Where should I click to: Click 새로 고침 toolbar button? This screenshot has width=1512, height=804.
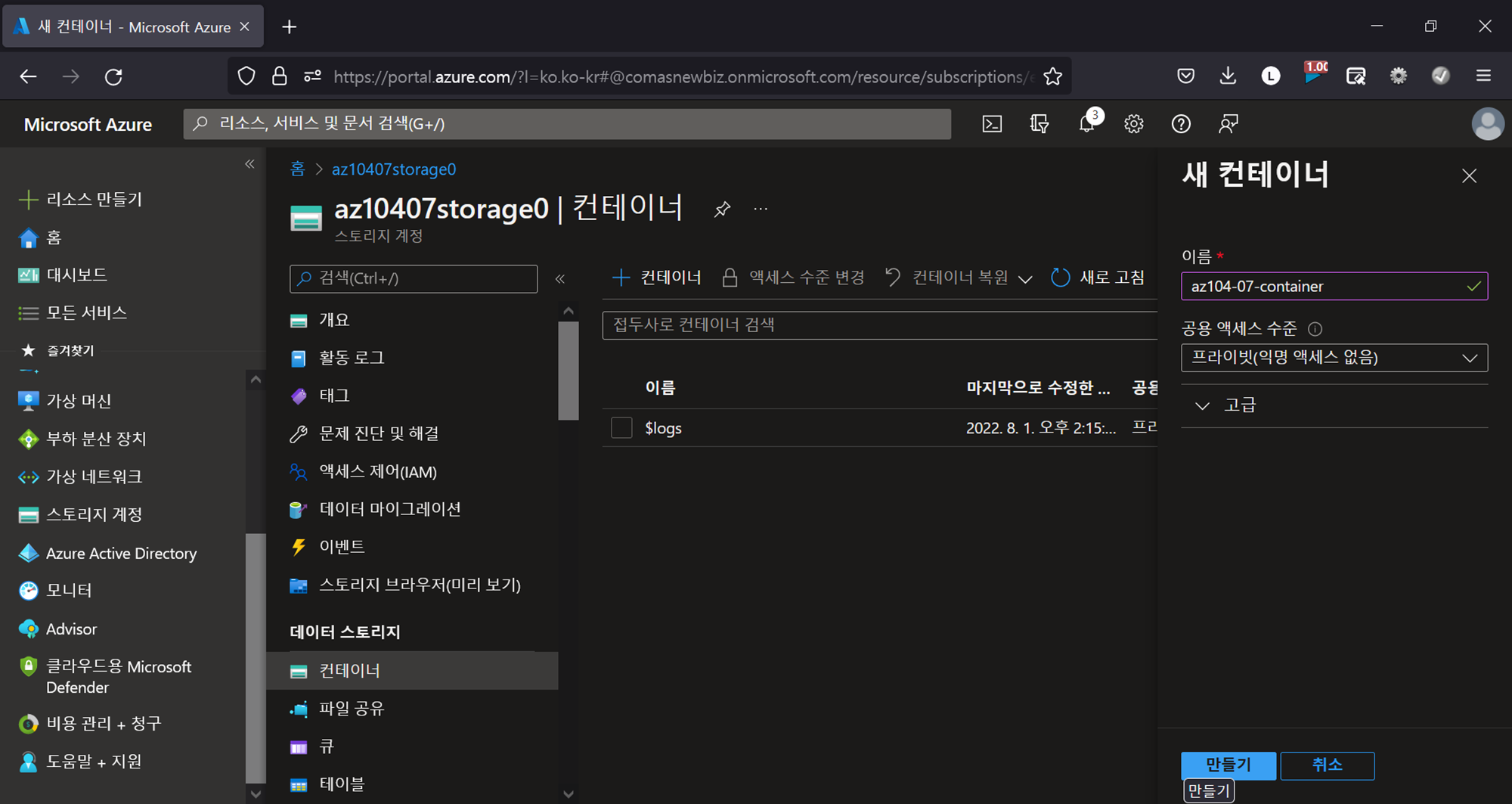pyautogui.click(x=1098, y=278)
